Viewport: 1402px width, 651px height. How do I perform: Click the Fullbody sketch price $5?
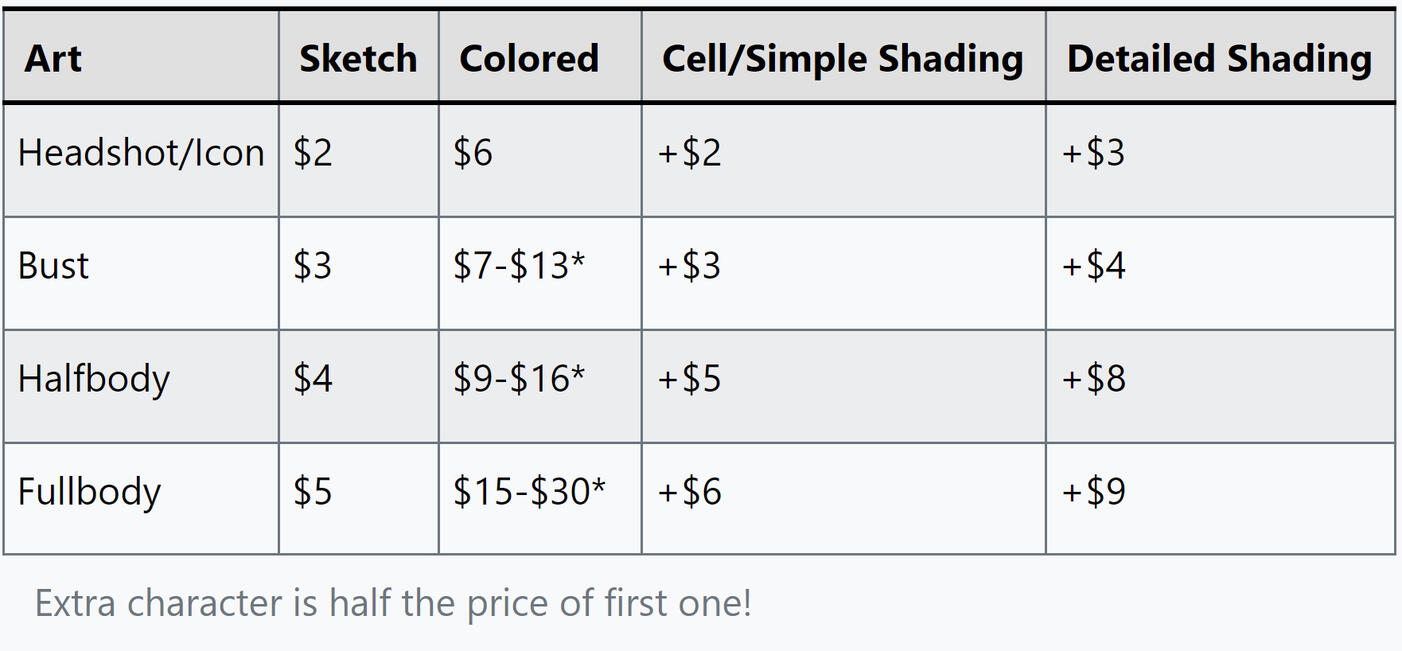pyautogui.click(x=312, y=492)
